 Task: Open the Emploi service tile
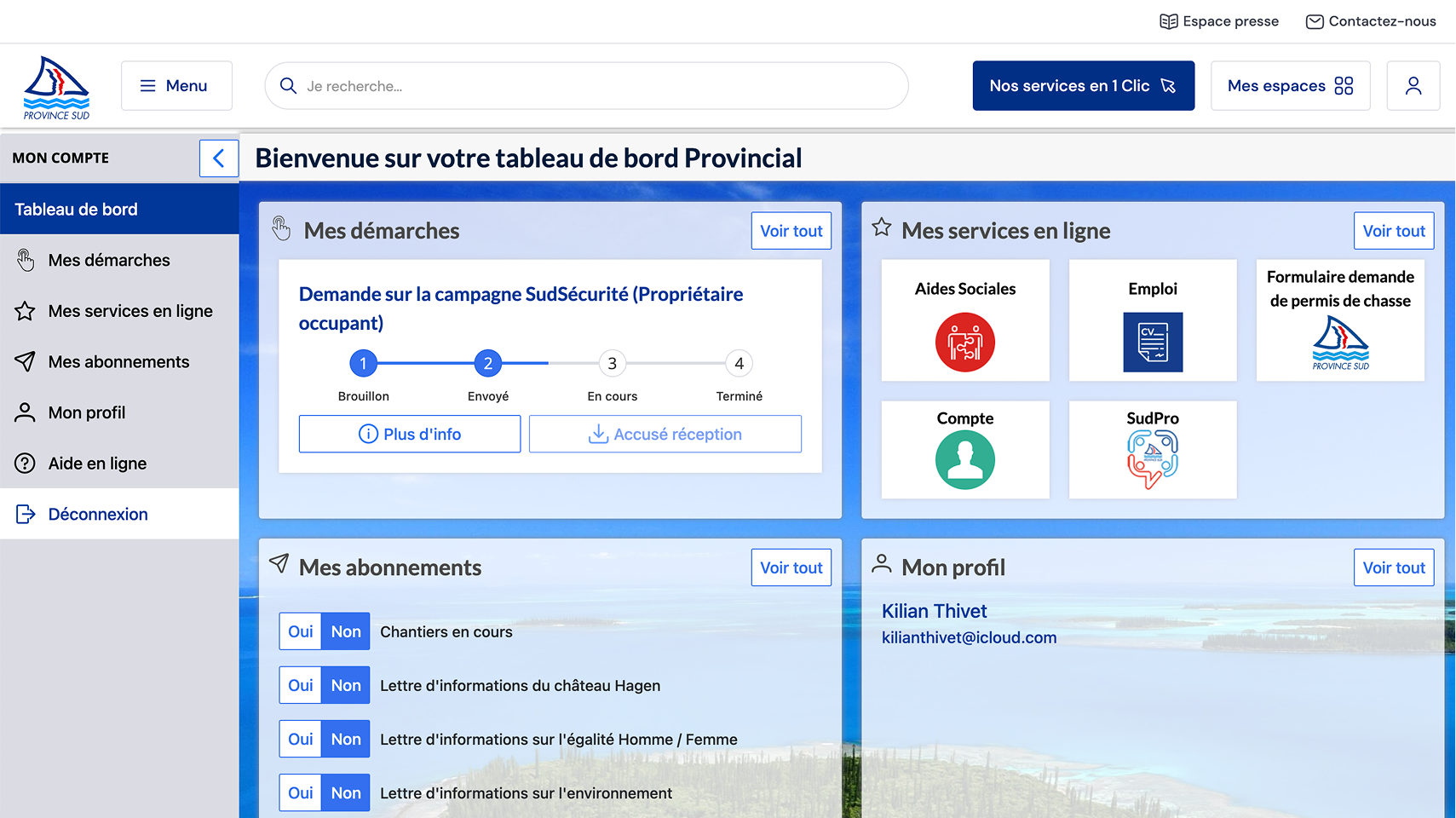[x=1153, y=320]
